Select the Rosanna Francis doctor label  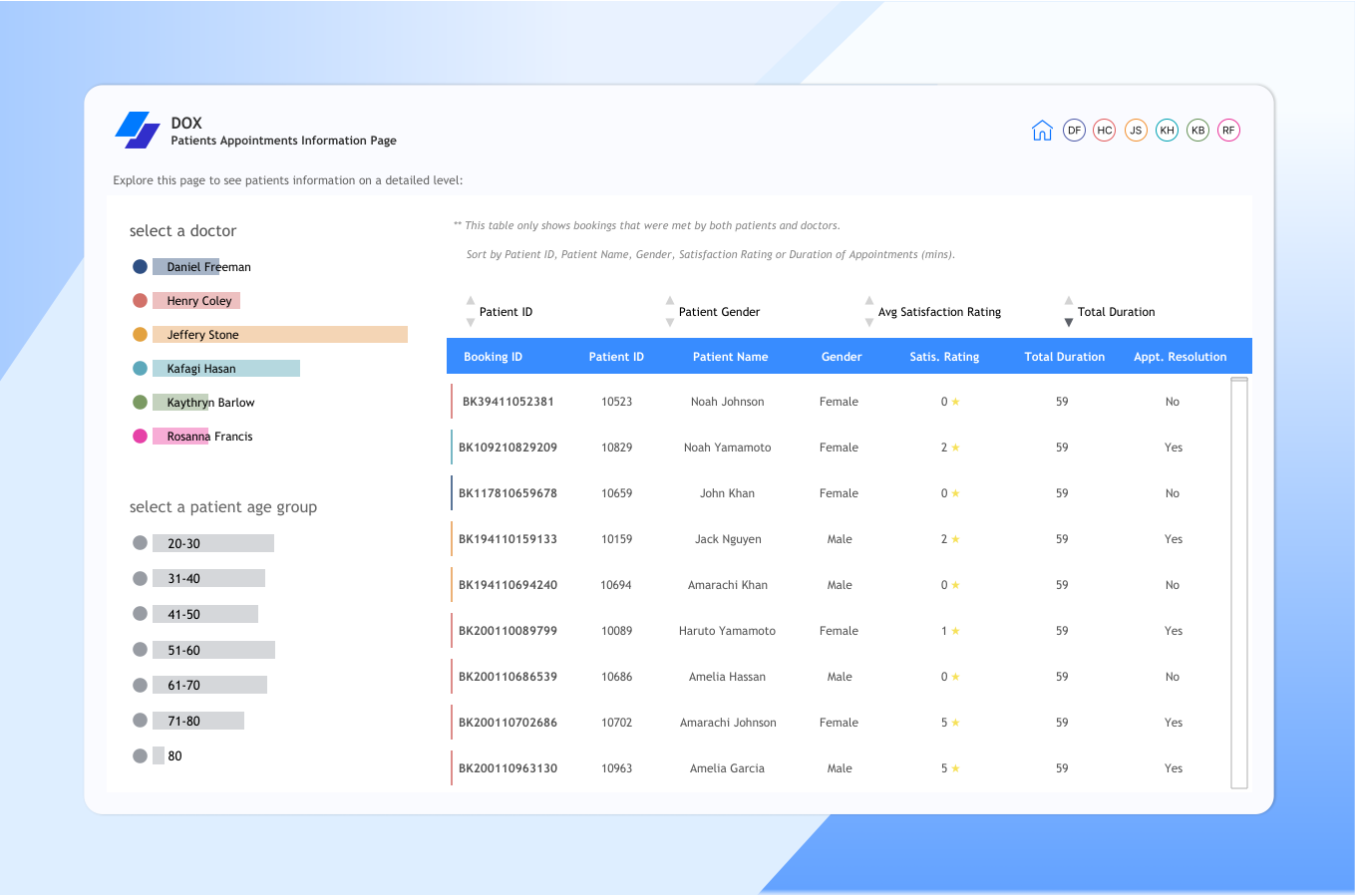pyautogui.click(x=209, y=437)
